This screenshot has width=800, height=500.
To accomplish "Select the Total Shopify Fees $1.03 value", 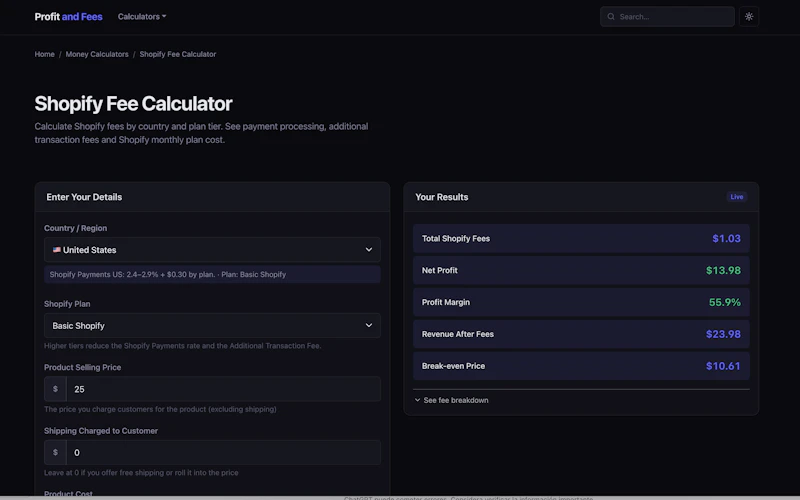I will pos(727,238).
